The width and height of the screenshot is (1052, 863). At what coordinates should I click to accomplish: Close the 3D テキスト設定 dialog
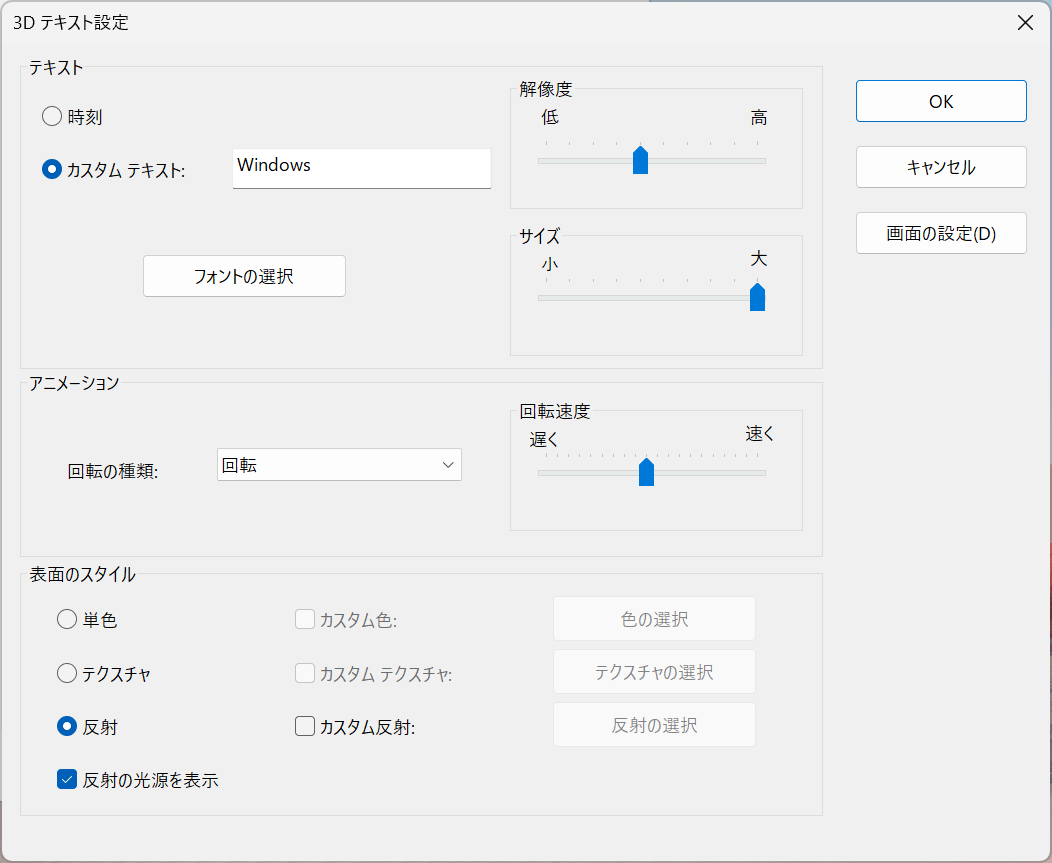click(1025, 23)
